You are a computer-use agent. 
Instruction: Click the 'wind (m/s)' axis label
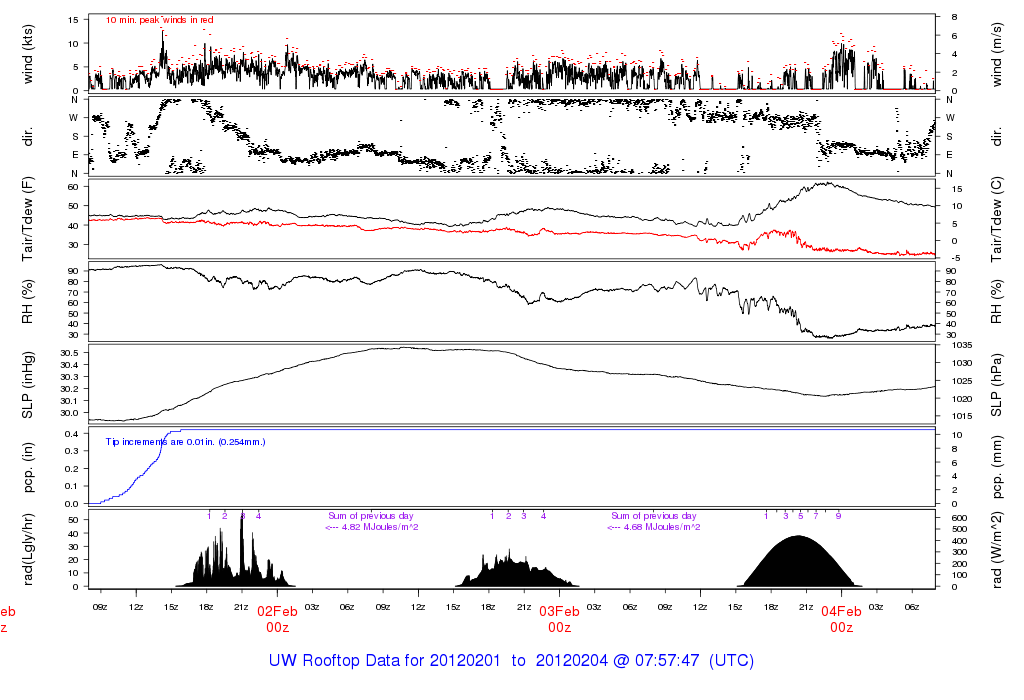coord(997,54)
